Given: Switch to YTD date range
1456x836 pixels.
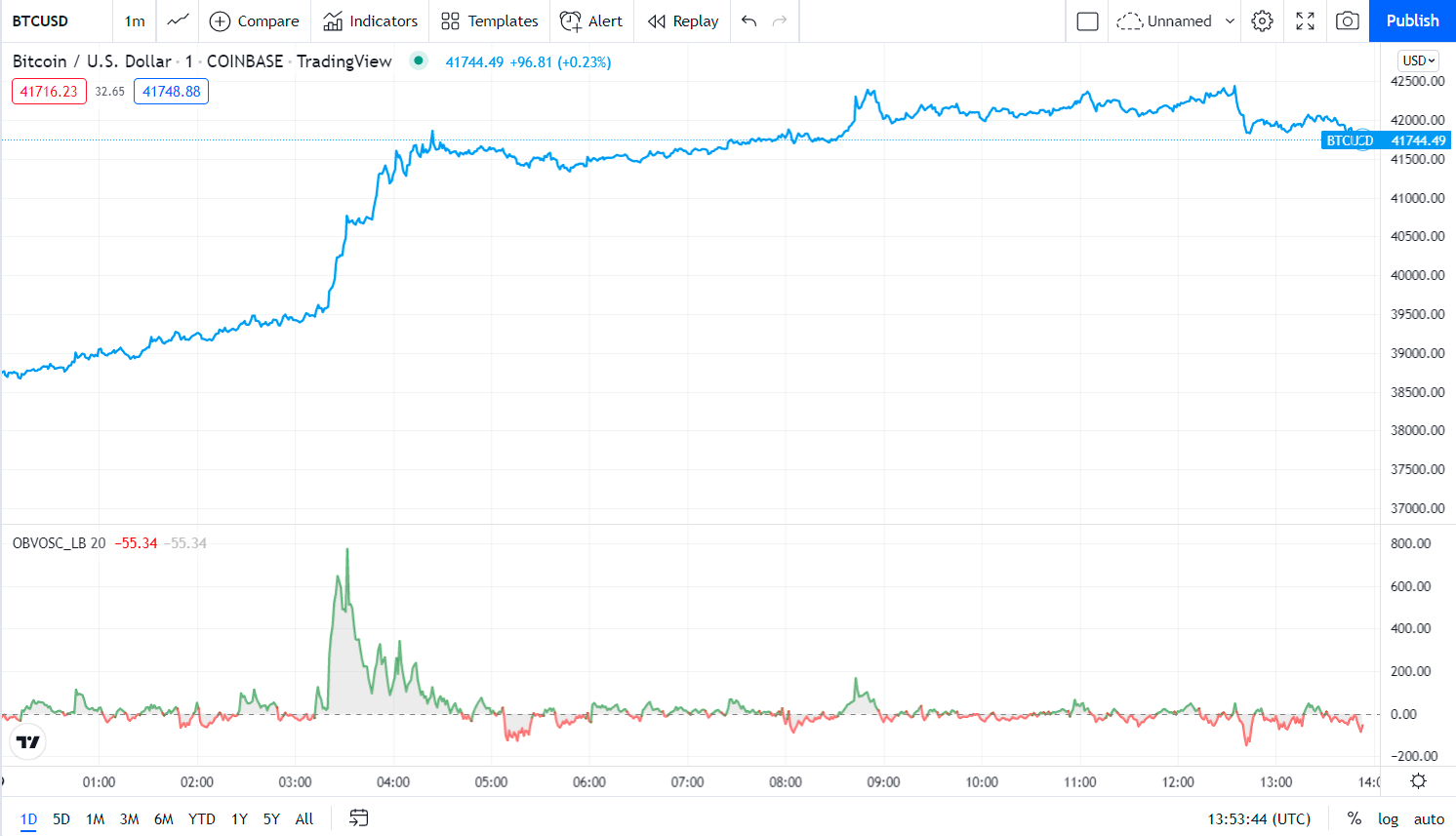Looking at the screenshot, I should [x=202, y=818].
